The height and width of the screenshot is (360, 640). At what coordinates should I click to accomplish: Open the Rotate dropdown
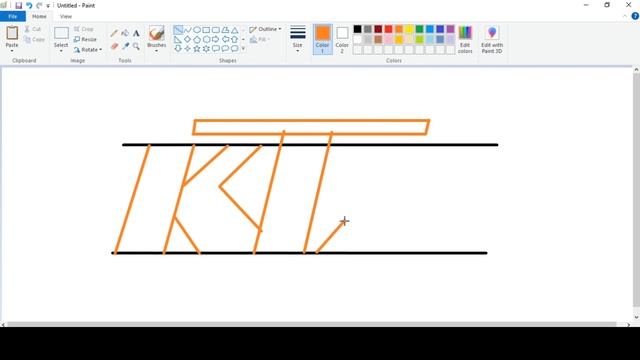click(x=88, y=50)
